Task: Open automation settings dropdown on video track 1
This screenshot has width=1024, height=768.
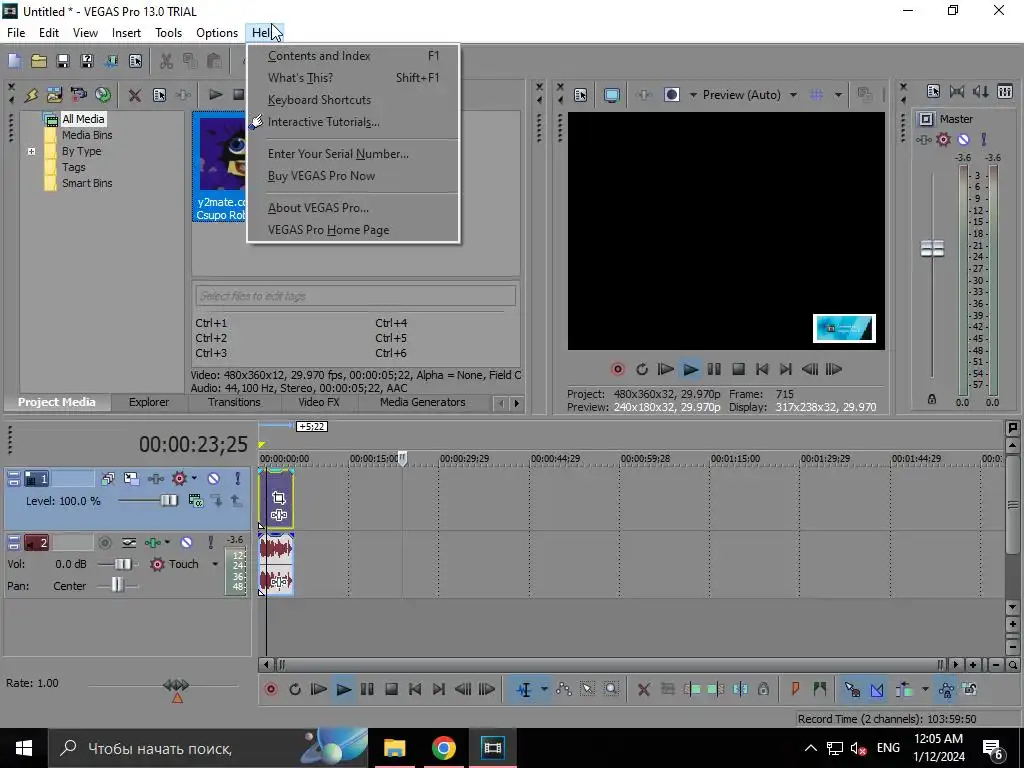Action: 195,479
